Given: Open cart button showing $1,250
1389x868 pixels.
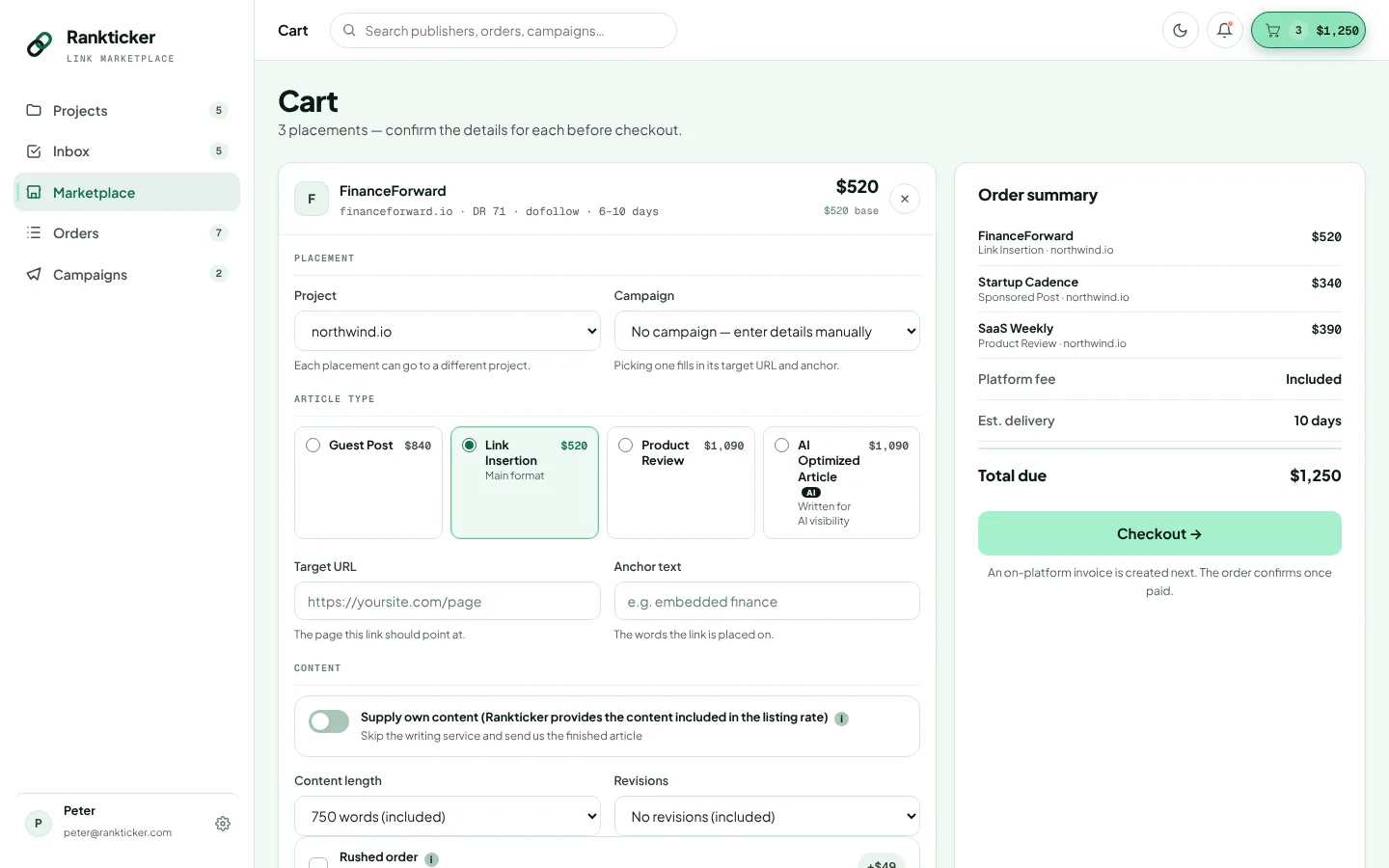Looking at the screenshot, I should point(1308,30).
